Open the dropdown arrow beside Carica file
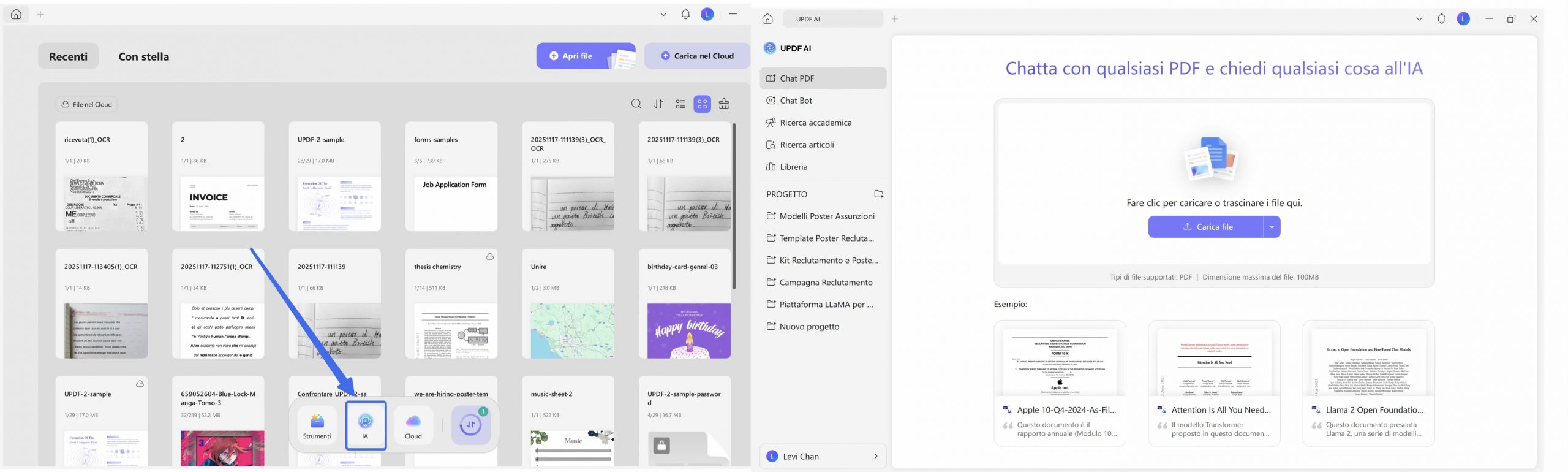Viewport: 1568px width, 472px height. coord(1272,227)
